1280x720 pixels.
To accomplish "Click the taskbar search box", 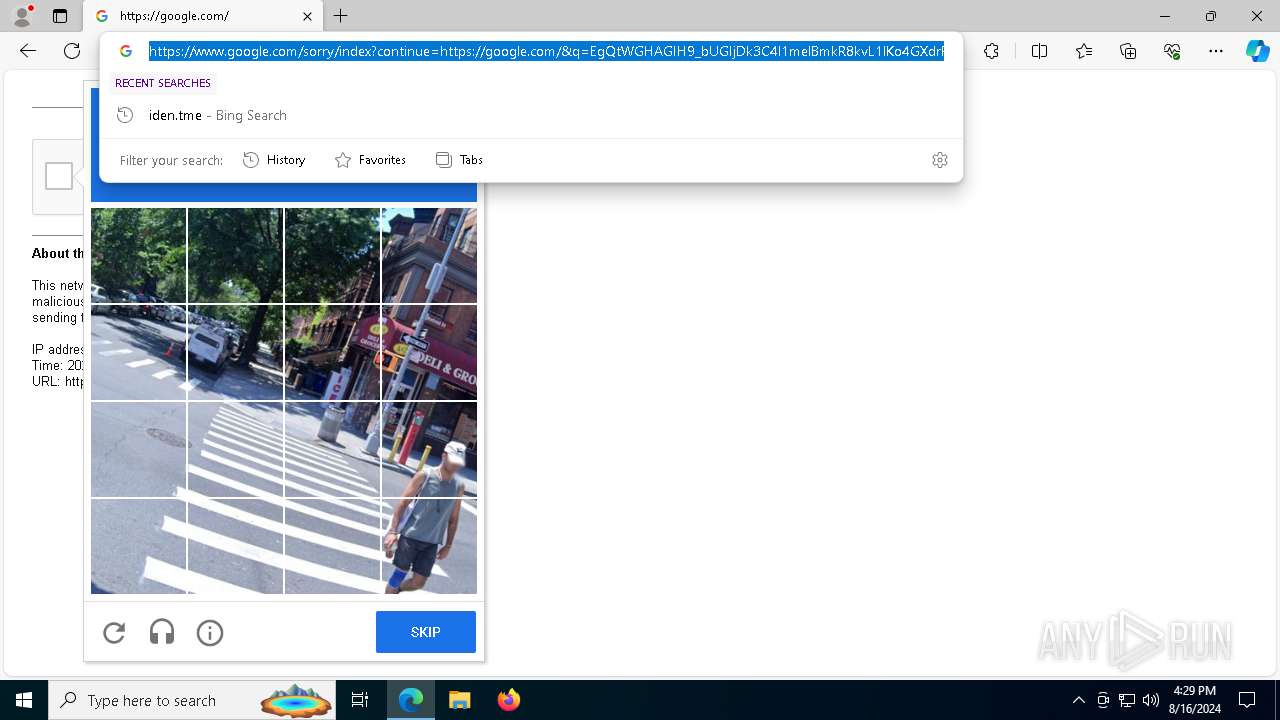I will 192,700.
